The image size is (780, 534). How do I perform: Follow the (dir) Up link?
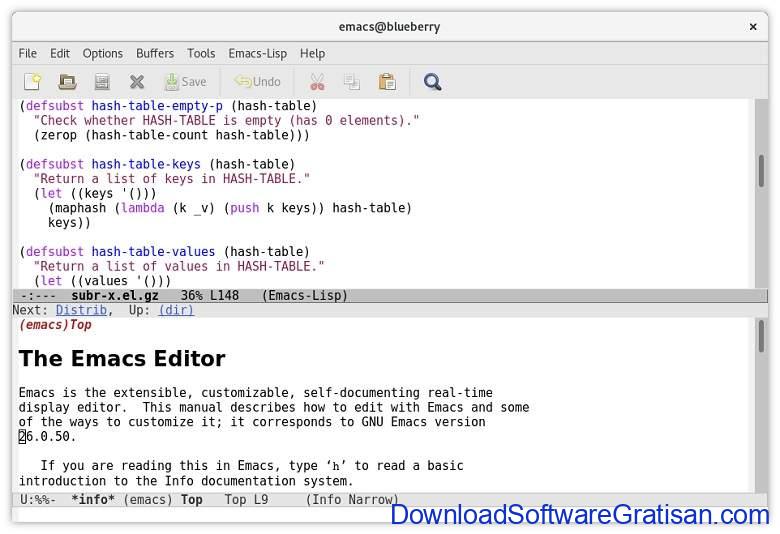pyautogui.click(x=176, y=310)
